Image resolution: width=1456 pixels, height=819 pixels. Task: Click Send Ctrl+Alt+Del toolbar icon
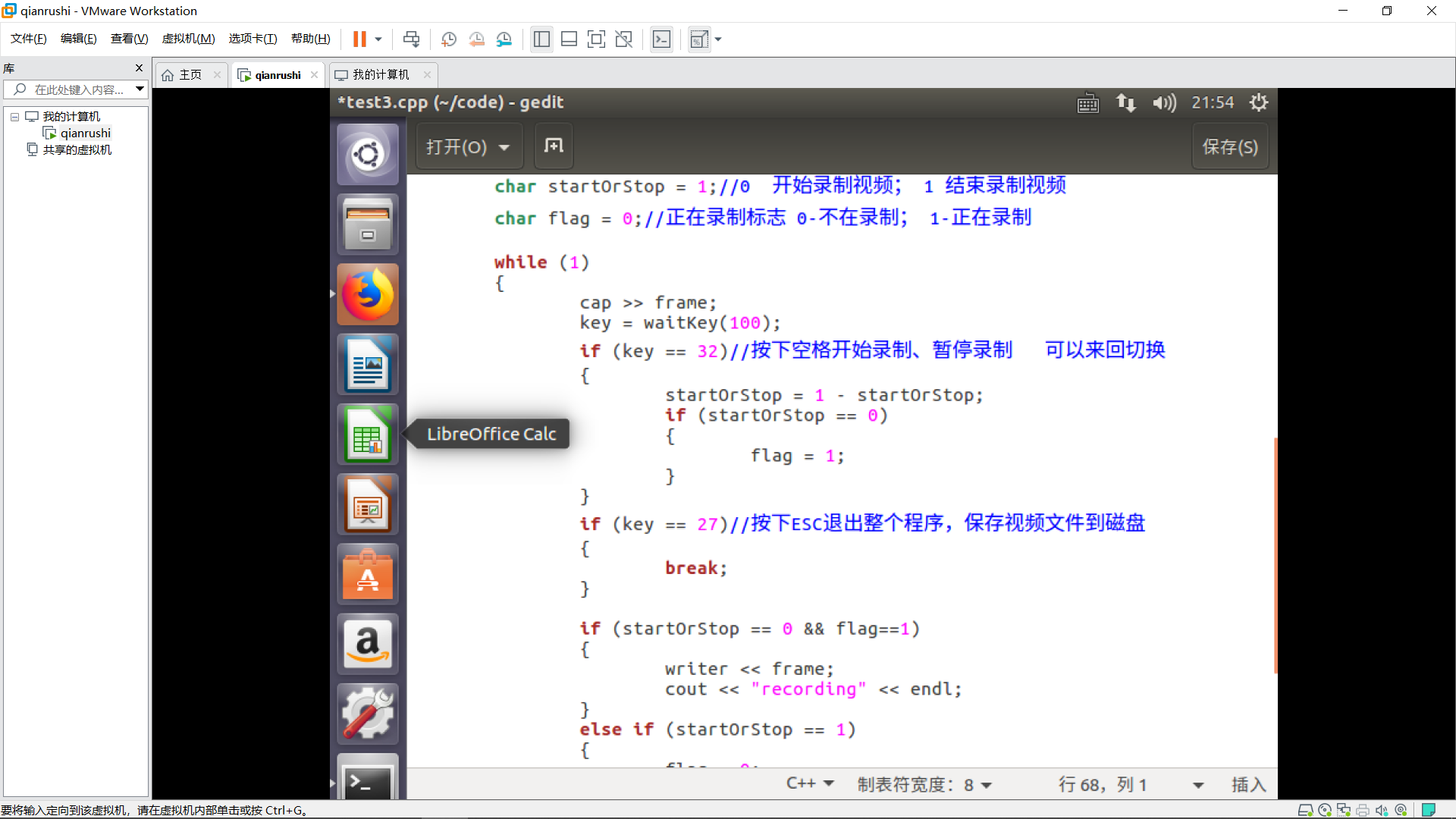[411, 39]
